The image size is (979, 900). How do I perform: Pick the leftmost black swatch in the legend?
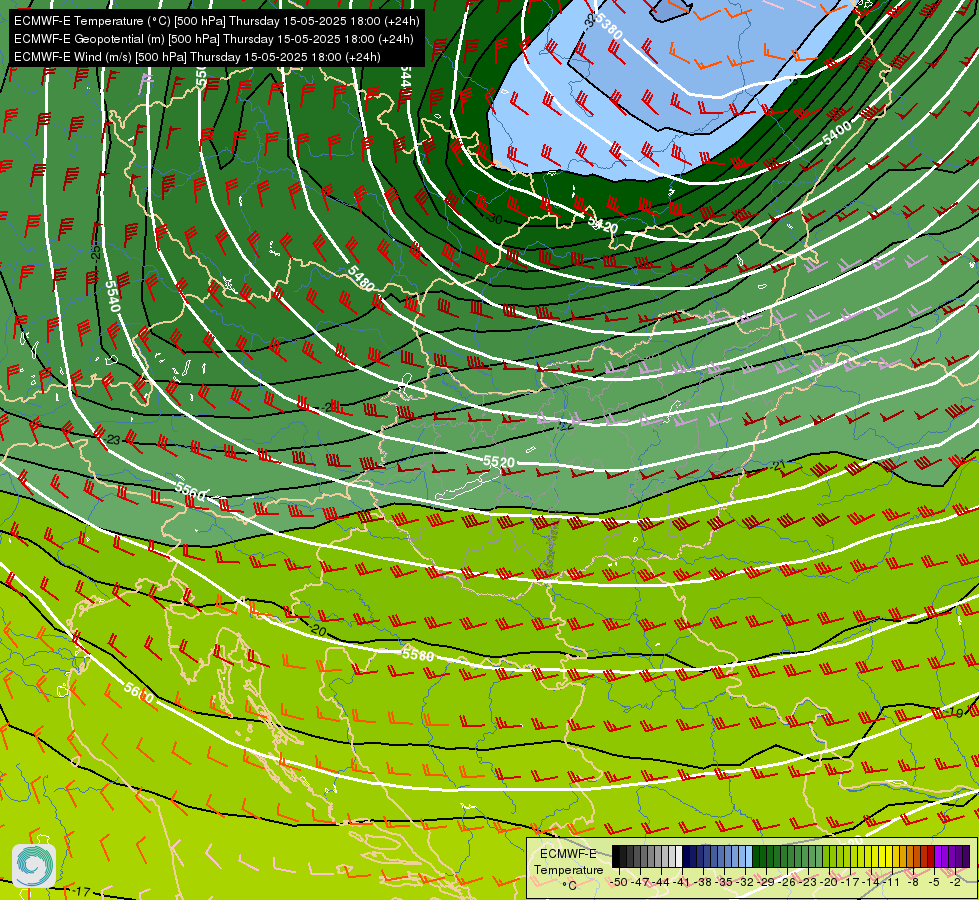point(616,856)
